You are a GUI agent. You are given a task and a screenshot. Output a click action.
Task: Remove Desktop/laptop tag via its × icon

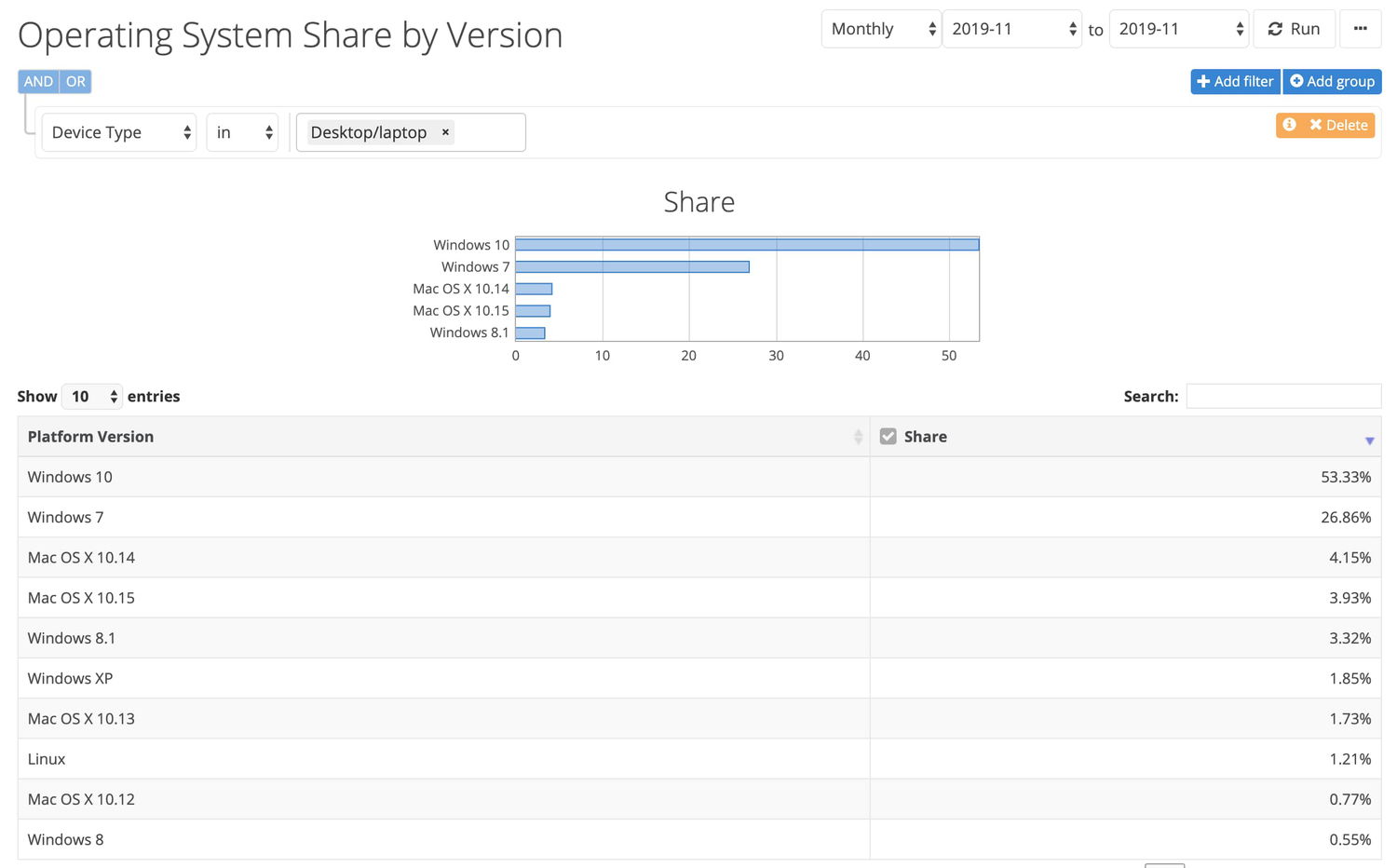(x=445, y=132)
